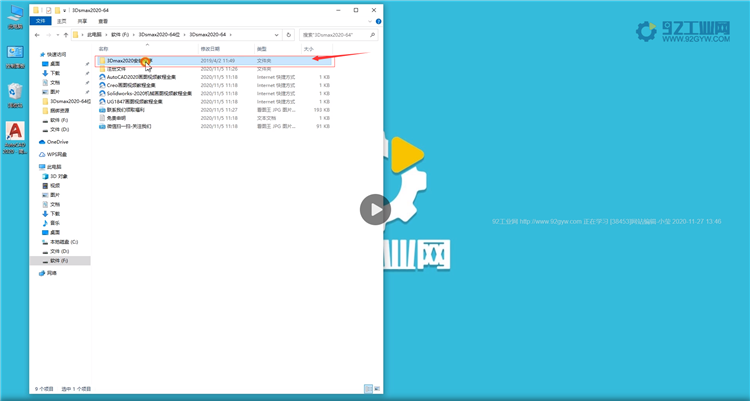This screenshot has width=750, height=401.
Task: Expand chevron after 软件 (F:) in the breadcrumb
Action: pyautogui.click(x=134, y=35)
